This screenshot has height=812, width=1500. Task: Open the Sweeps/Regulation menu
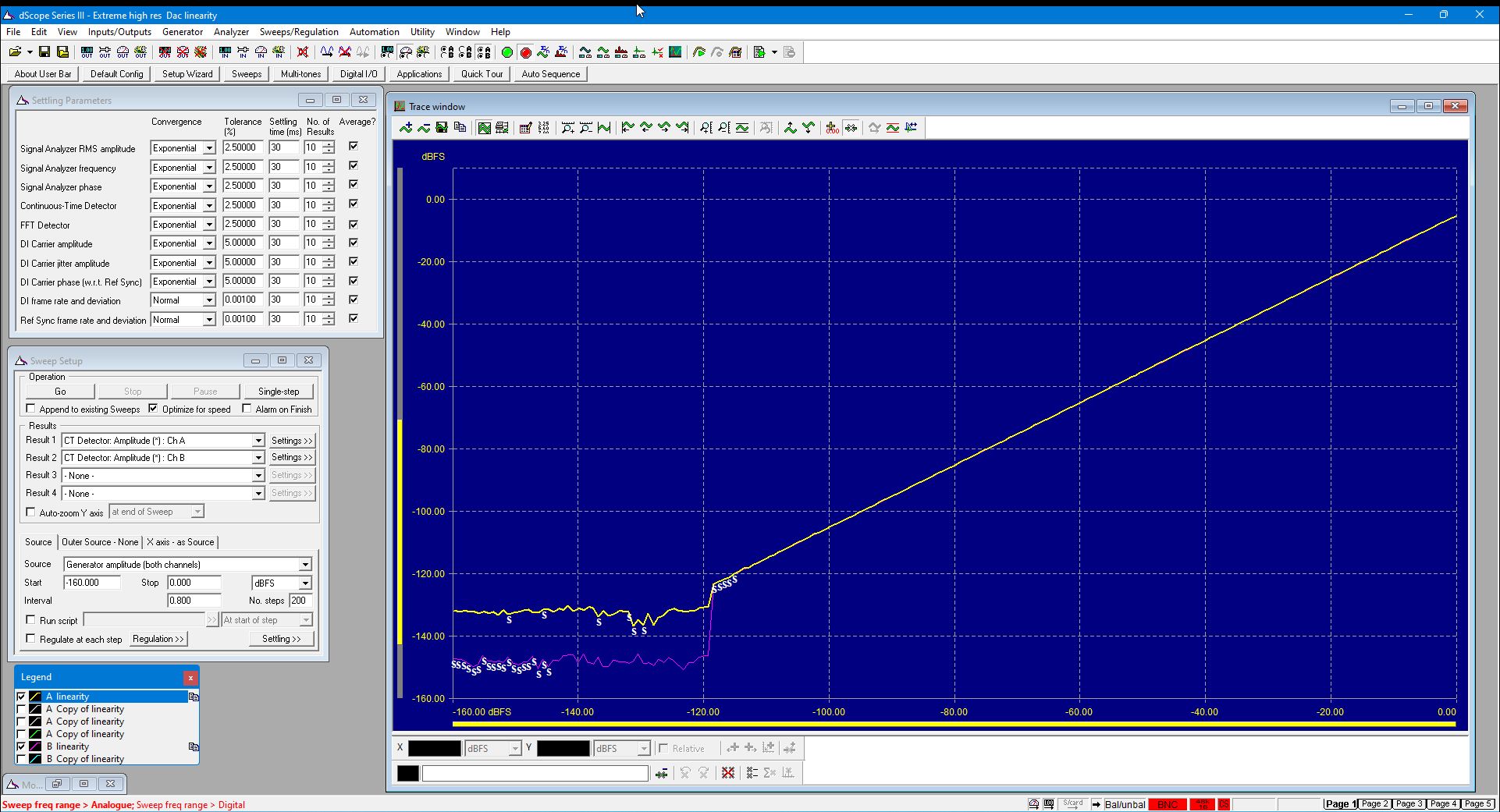coord(299,32)
